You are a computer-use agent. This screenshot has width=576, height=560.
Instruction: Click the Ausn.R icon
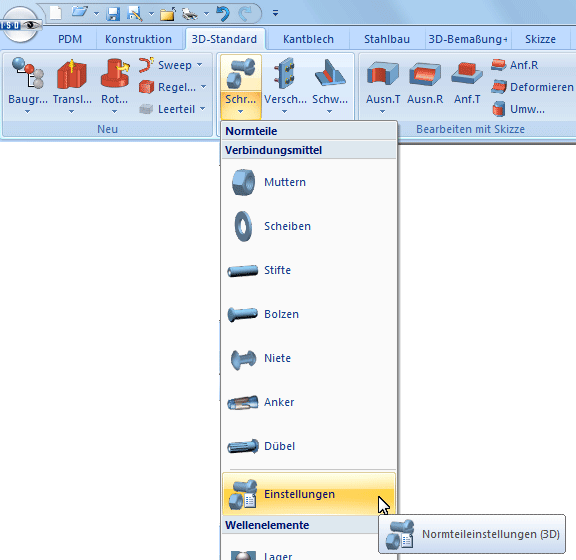pos(425,73)
